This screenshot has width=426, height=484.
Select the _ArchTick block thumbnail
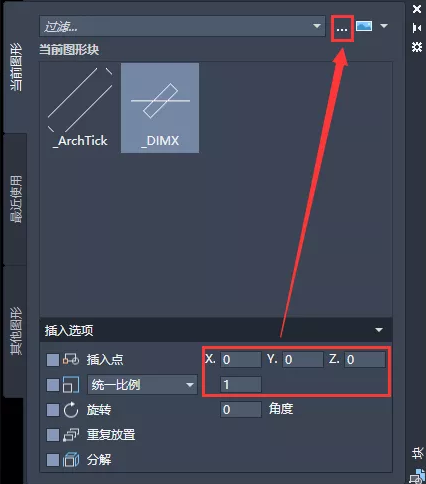(80, 108)
